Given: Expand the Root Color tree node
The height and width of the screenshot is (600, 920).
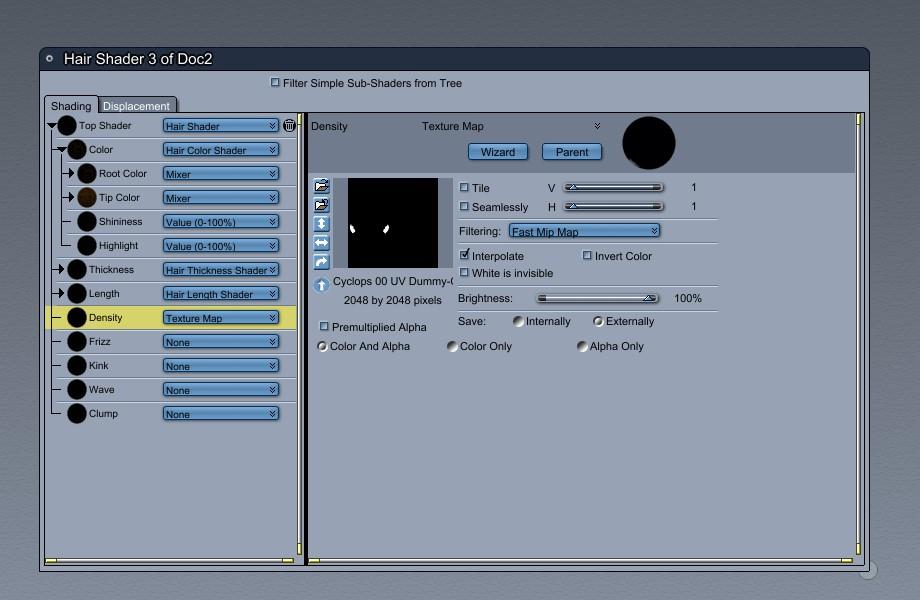Looking at the screenshot, I should coord(71,173).
